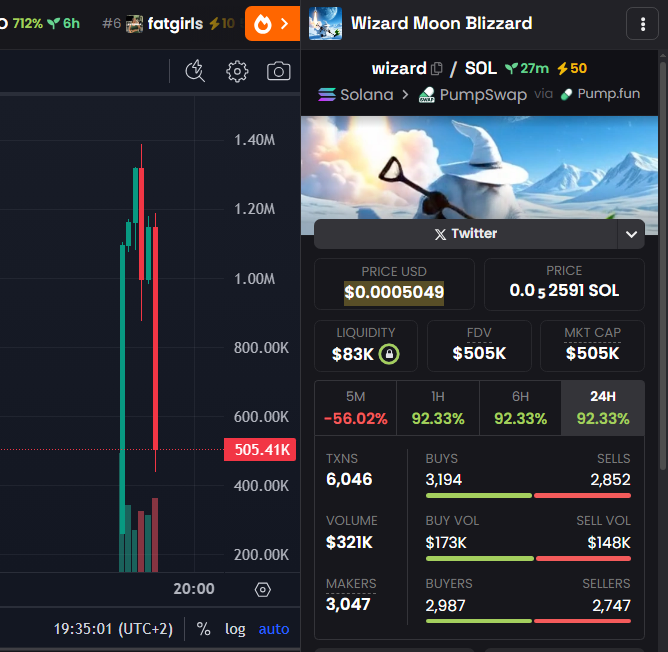Click the liquidity lock icon

click(389, 354)
